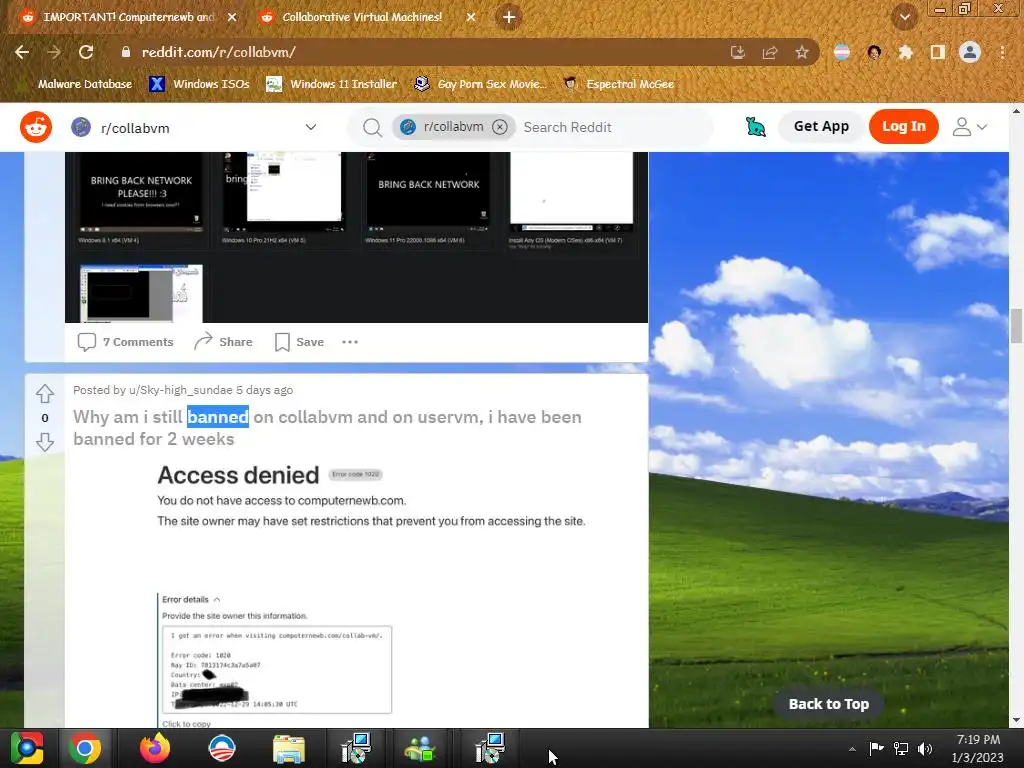Image resolution: width=1024 pixels, height=768 pixels.
Task: Open the tab search chevron in Chrome
Action: tap(905, 17)
